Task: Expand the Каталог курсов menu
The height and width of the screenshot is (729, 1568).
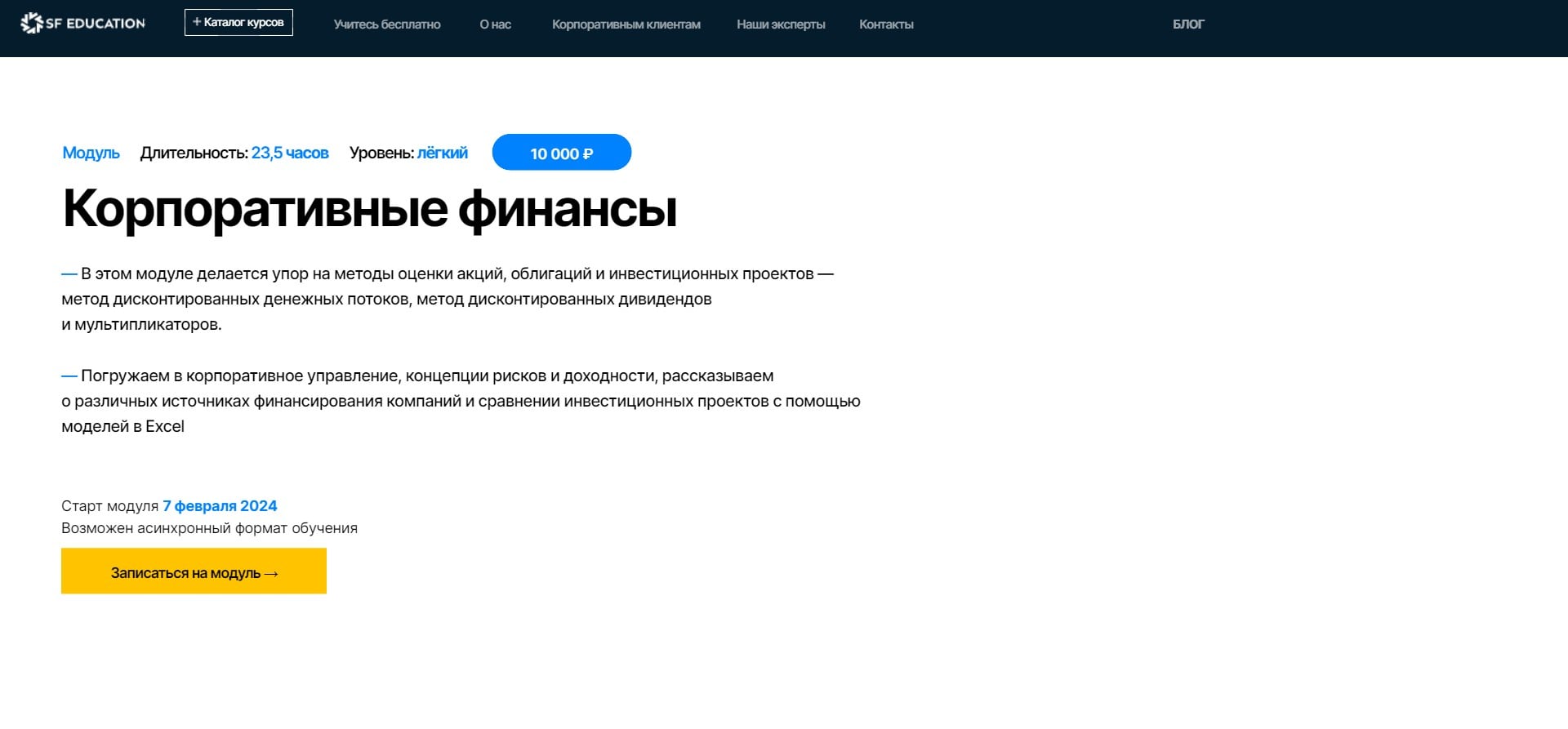Action: pos(238,23)
